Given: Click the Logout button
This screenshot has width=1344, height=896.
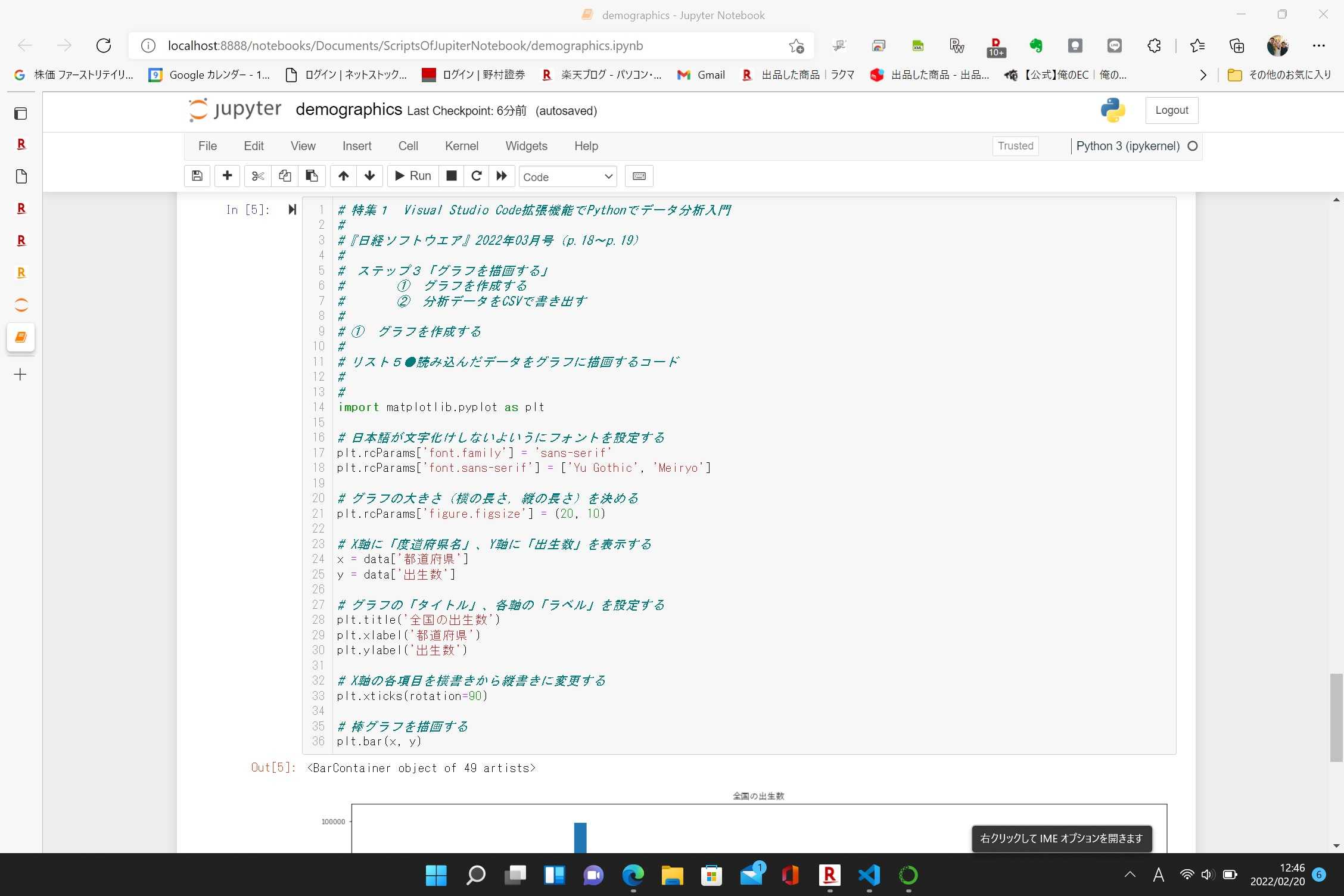Looking at the screenshot, I should 1171,110.
